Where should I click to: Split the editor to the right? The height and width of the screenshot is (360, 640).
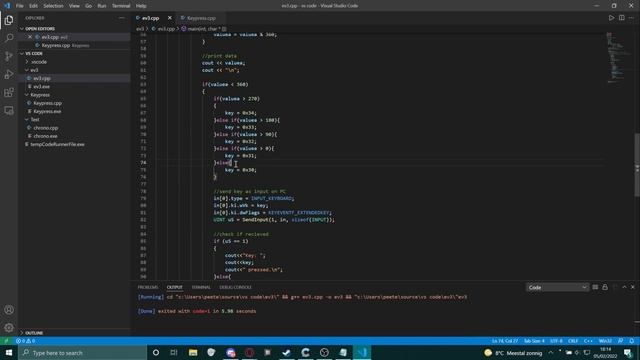coord(621,18)
